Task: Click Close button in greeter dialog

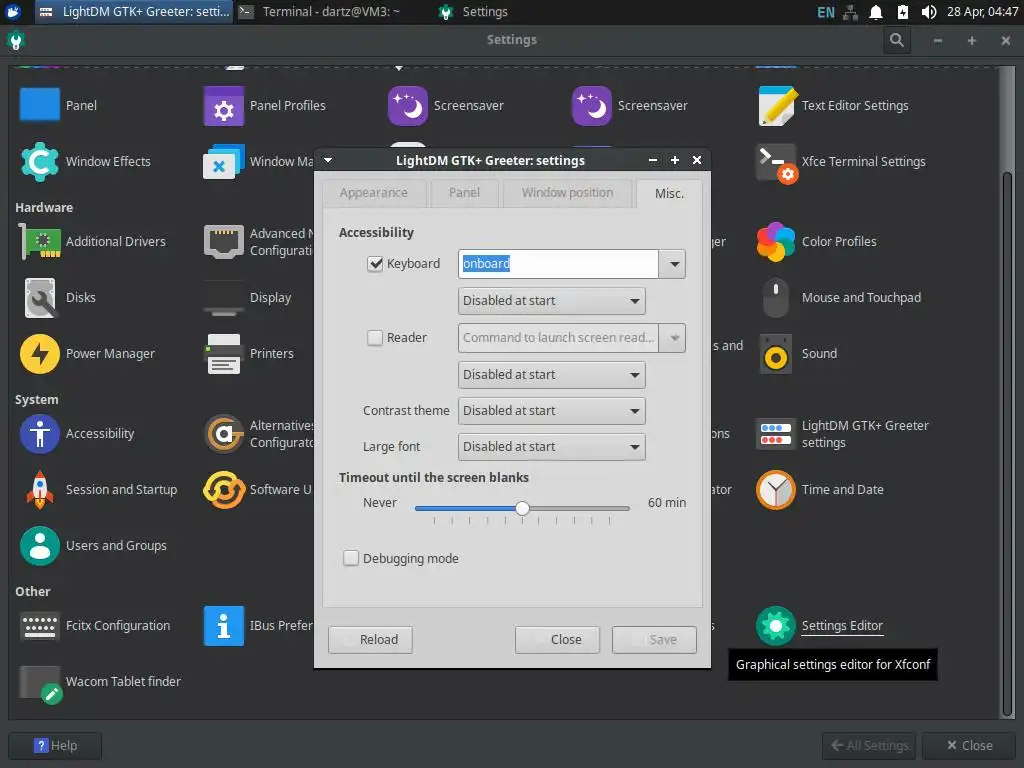Action: [x=557, y=639]
